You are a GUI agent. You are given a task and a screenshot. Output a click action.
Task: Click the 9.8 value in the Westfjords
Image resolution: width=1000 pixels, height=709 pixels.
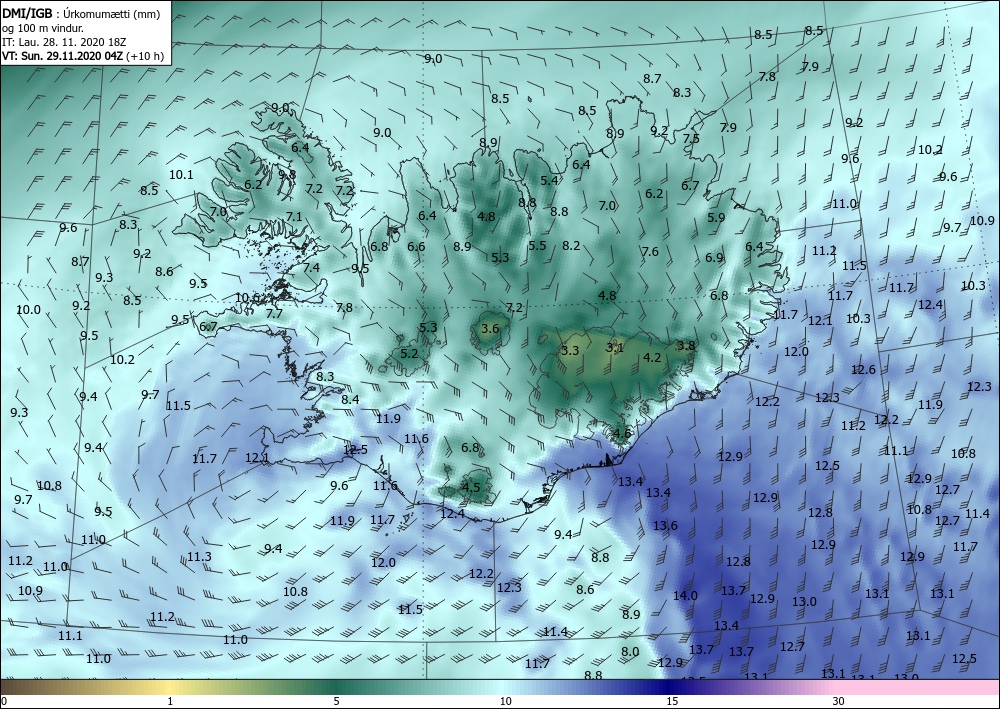pos(287,174)
